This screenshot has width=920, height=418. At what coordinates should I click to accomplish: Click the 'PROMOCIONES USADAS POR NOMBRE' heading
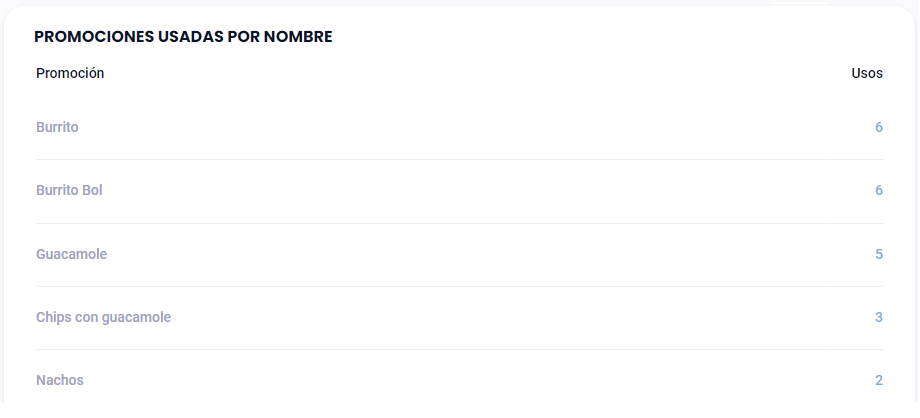tap(183, 37)
